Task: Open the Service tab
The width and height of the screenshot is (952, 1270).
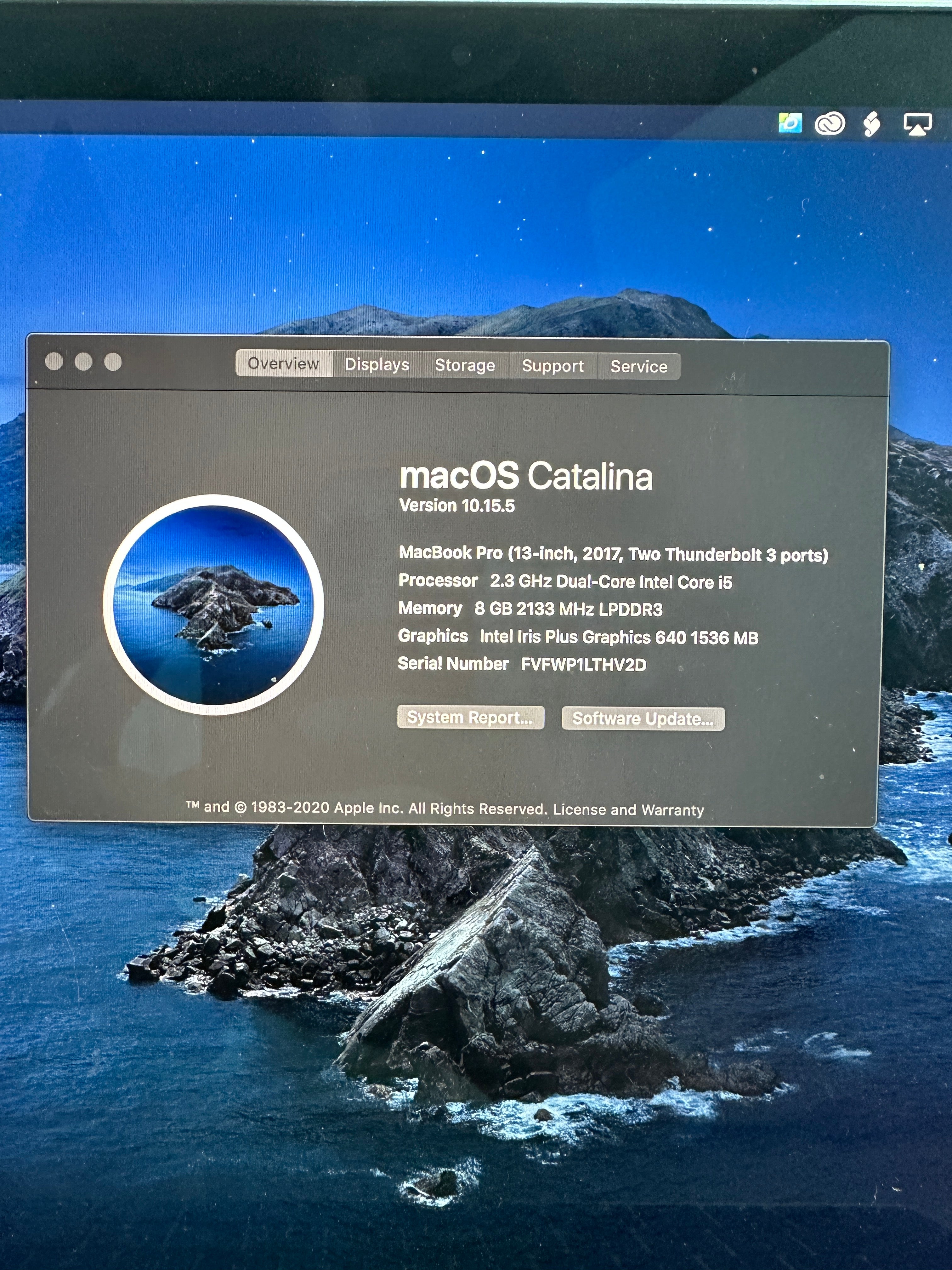Action: pos(639,366)
